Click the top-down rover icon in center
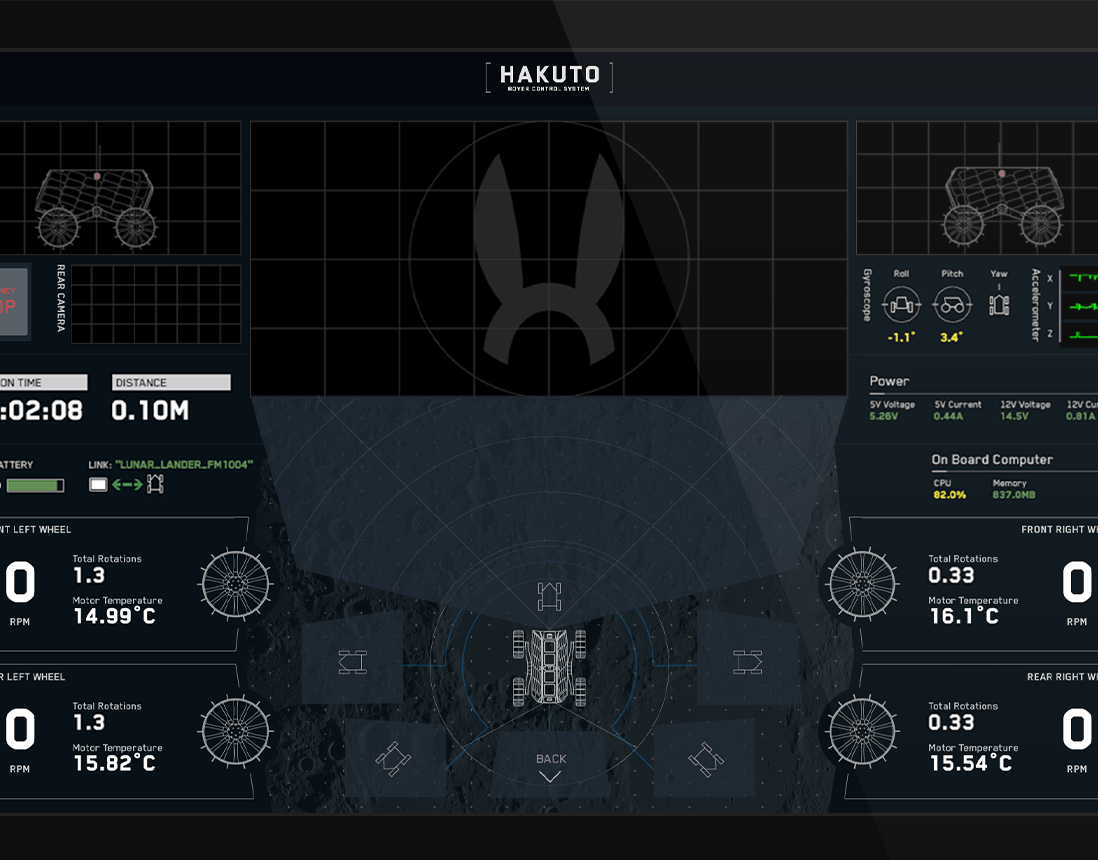This screenshot has height=860, width=1098. point(550,667)
